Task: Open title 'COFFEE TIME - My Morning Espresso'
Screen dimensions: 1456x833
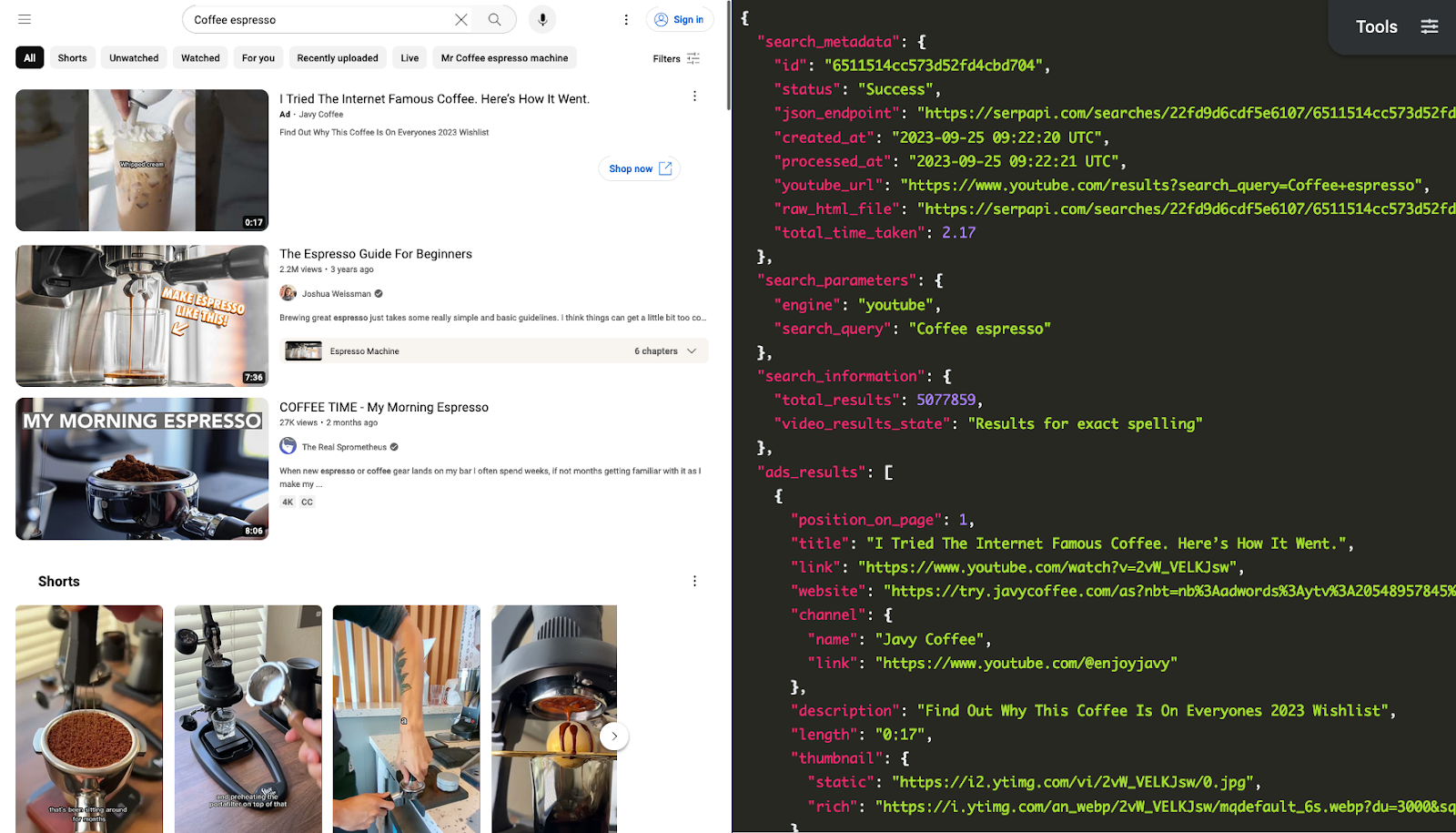Action: click(384, 407)
